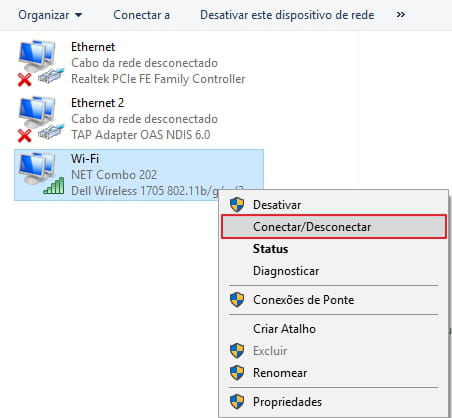This screenshot has width=452, height=418.
Task: Click Realtek PCIe FE Family Controller text
Action: tap(158, 79)
